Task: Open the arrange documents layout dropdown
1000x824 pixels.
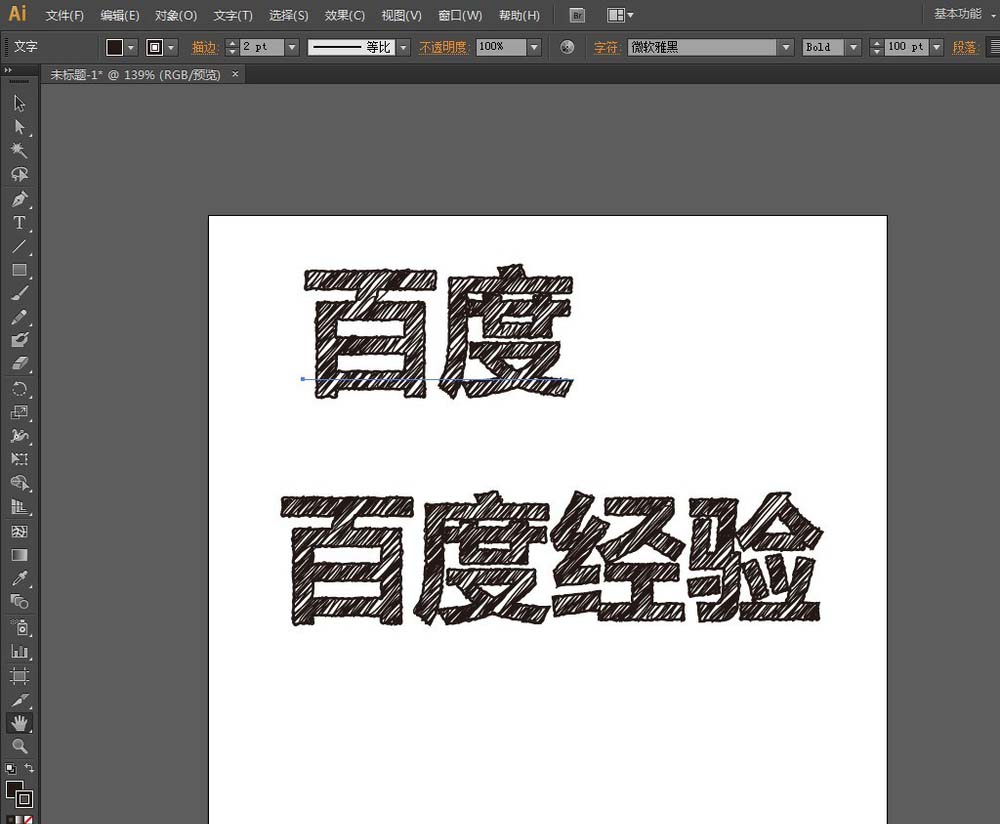Action: (621, 15)
